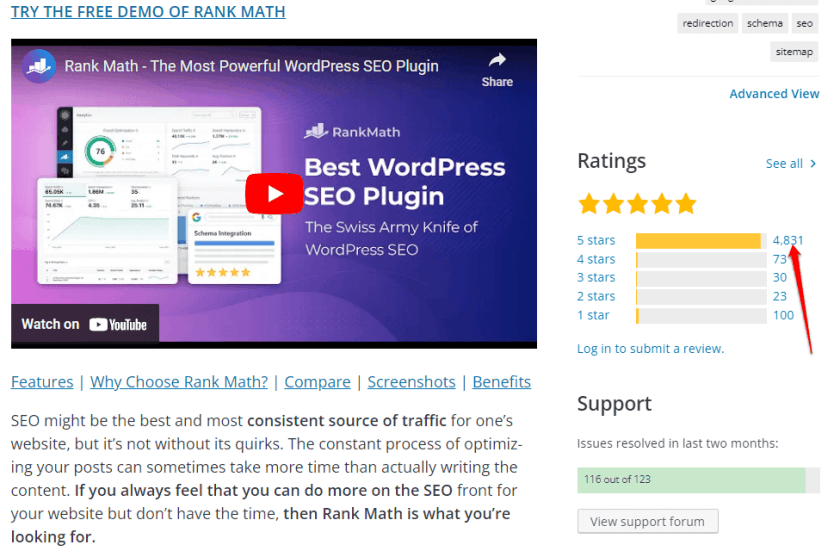Click the Share arrow icon on video

(497, 60)
